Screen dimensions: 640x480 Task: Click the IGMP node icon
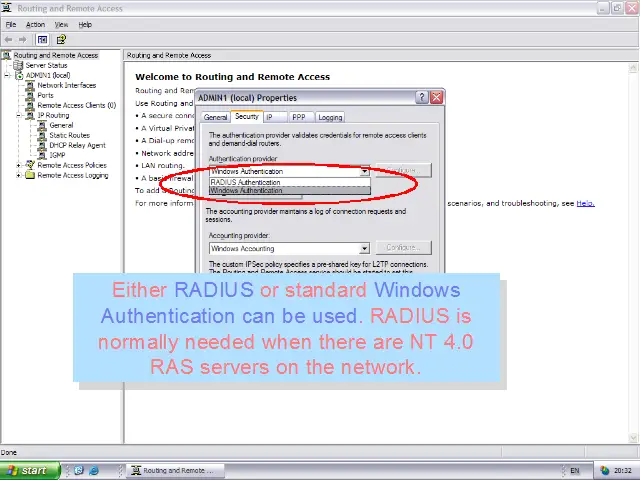pyautogui.click(x=42, y=155)
